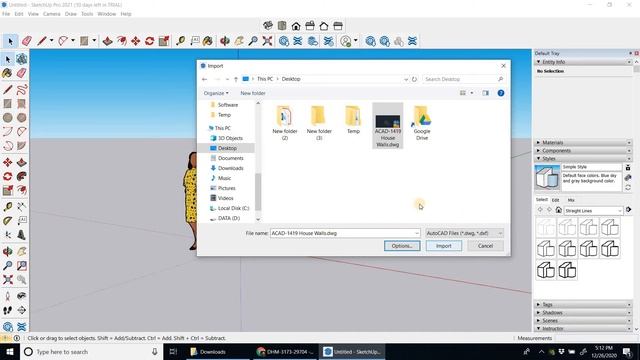
Task: Select the Rotated Rectangle tool
Action: [x=22, y=104]
